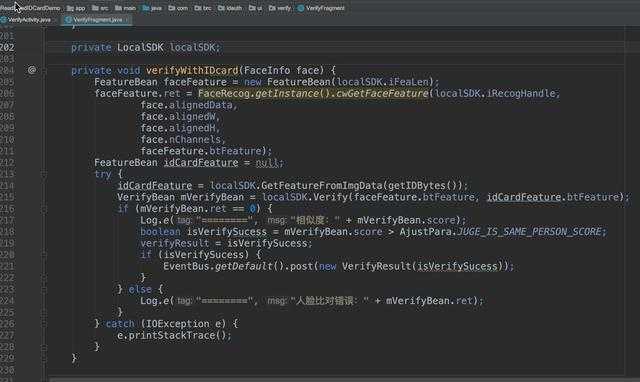Image resolution: width=640 pixels, height=382 pixels.
Task: Click the localSDK field declaration name
Action: (x=192, y=47)
